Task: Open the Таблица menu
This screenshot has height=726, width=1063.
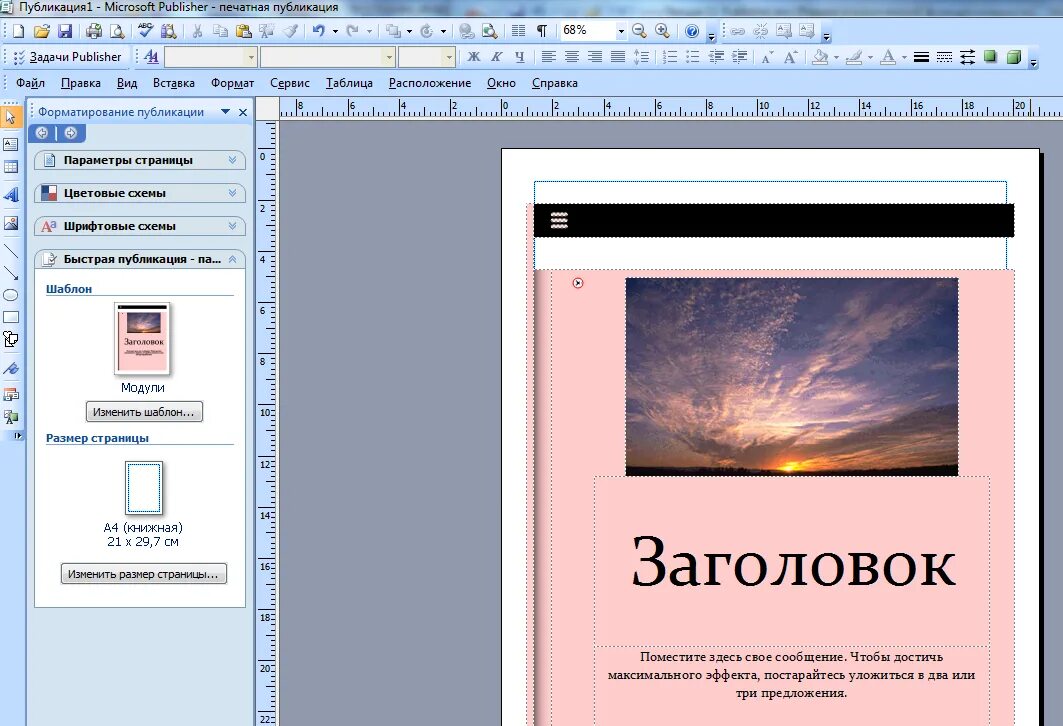Action: (349, 83)
